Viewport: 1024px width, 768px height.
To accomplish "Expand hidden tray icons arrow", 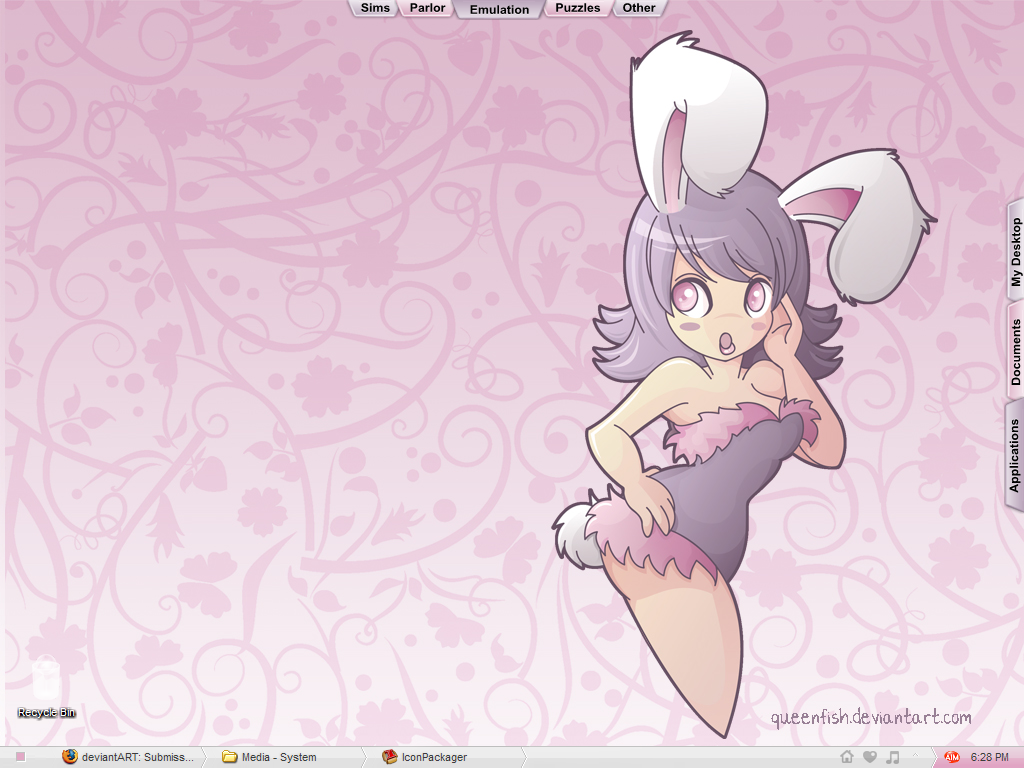I will coord(916,756).
